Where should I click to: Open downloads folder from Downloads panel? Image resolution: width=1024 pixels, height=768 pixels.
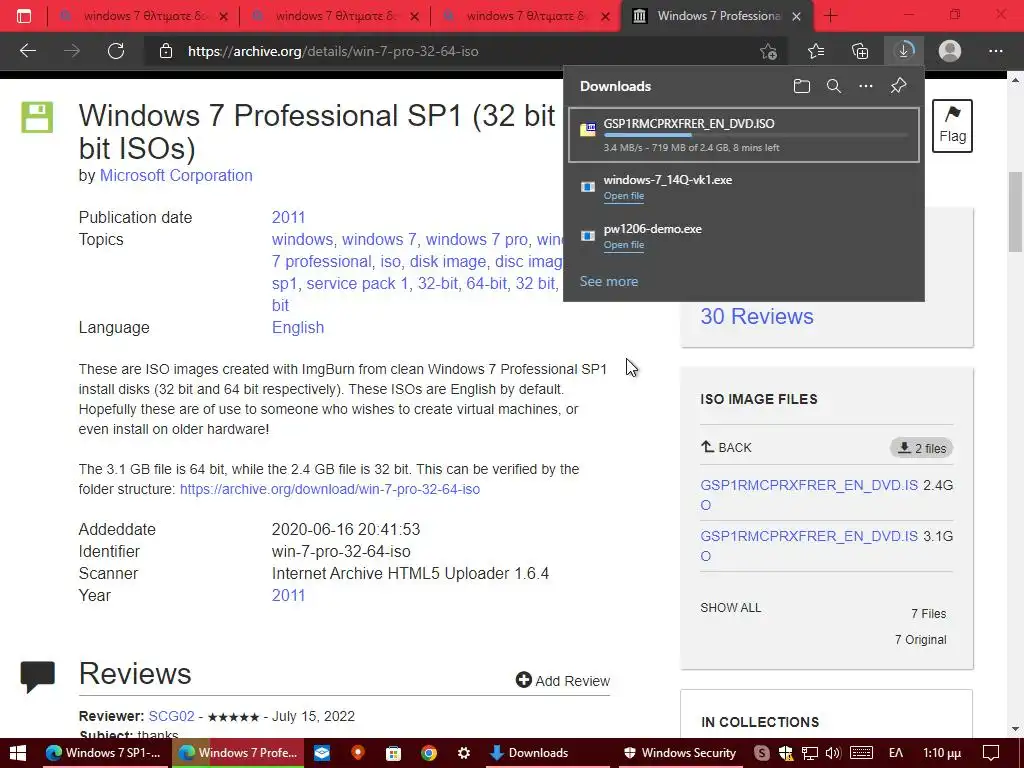[801, 86]
